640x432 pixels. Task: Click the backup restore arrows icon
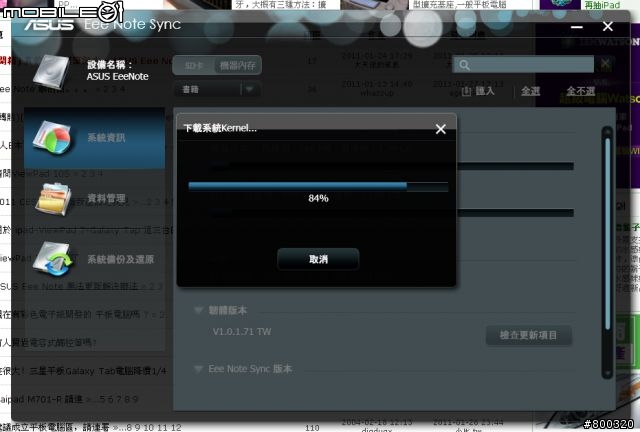pyautogui.click(x=52, y=259)
